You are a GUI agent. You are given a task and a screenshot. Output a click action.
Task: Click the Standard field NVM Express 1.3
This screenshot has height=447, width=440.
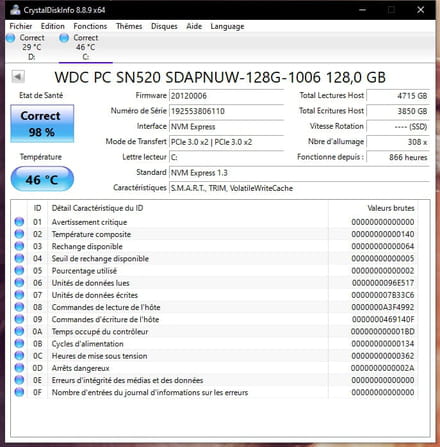[x=299, y=173]
